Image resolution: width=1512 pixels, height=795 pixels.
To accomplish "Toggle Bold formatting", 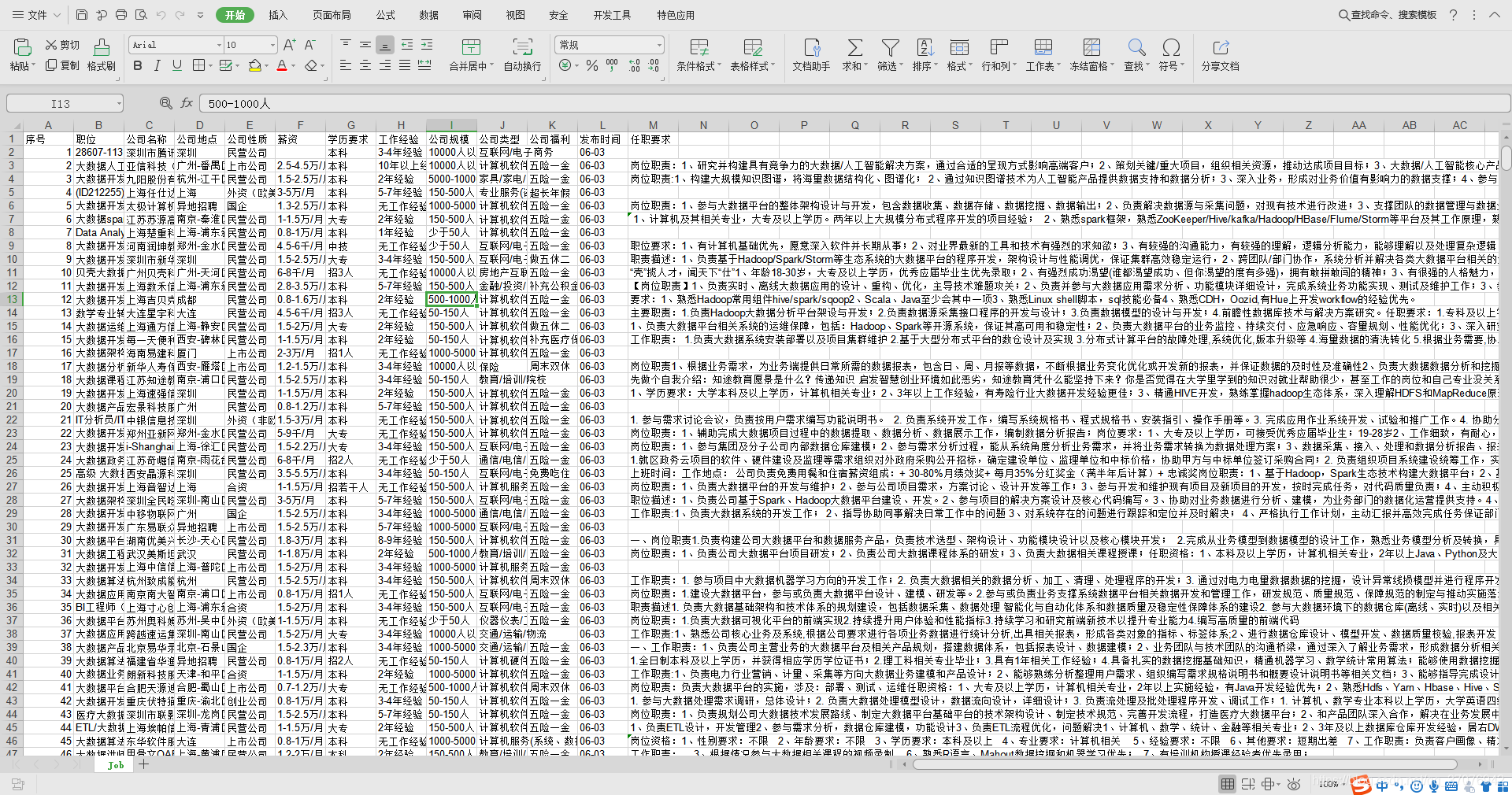I will coord(138,65).
